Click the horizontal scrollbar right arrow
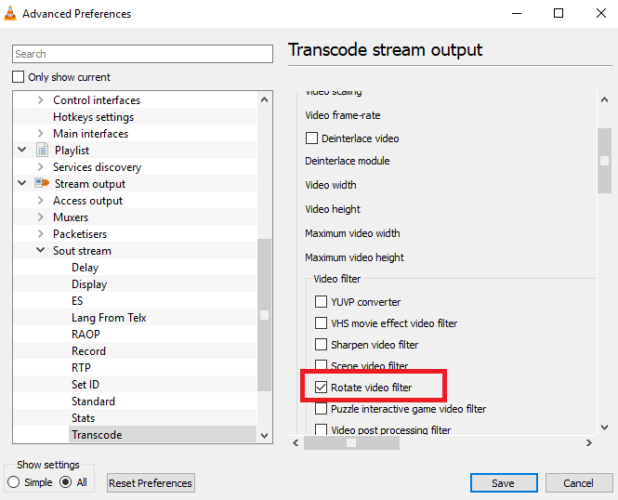Image resolution: width=618 pixels, height=500 pixels. pos(589,443)
